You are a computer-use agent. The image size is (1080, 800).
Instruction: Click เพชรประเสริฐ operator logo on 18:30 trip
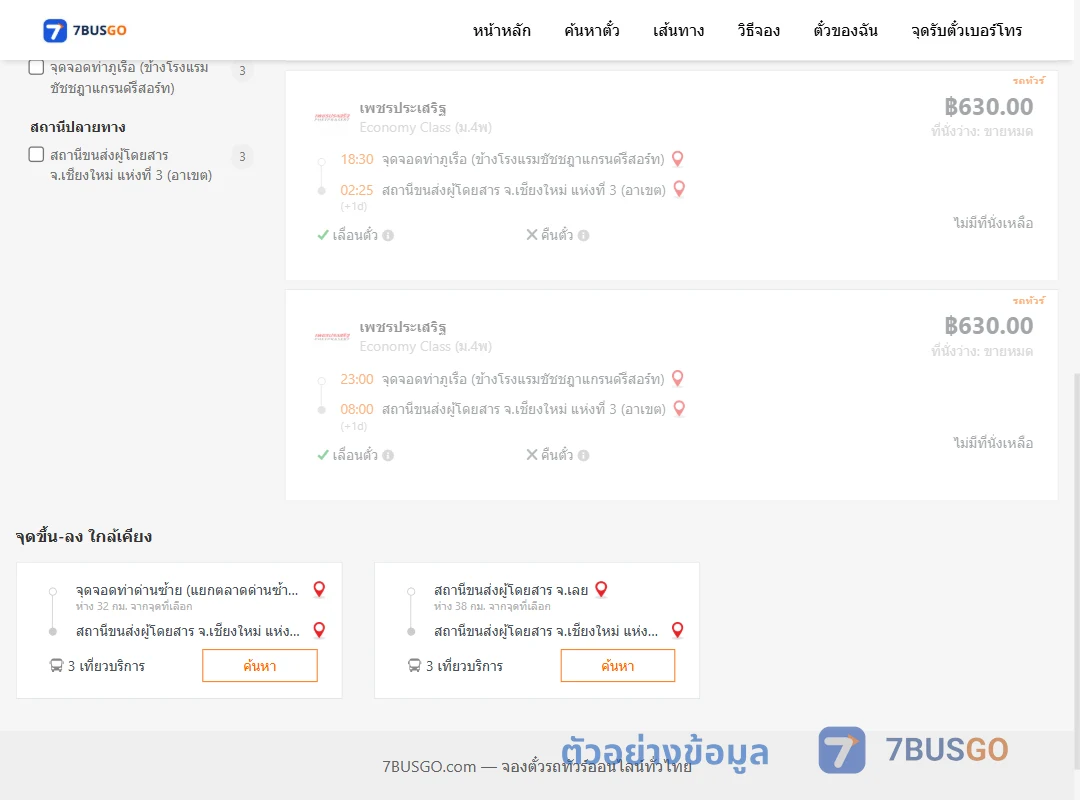coord(332,117)
